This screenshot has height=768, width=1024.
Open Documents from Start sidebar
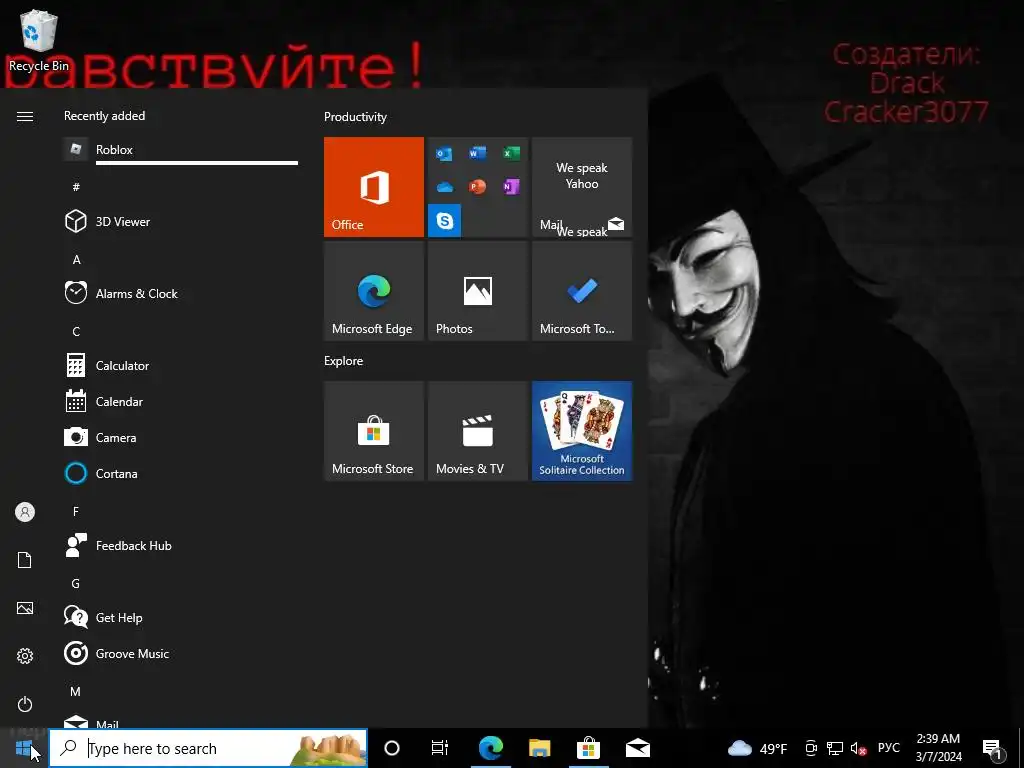(25, 560)
